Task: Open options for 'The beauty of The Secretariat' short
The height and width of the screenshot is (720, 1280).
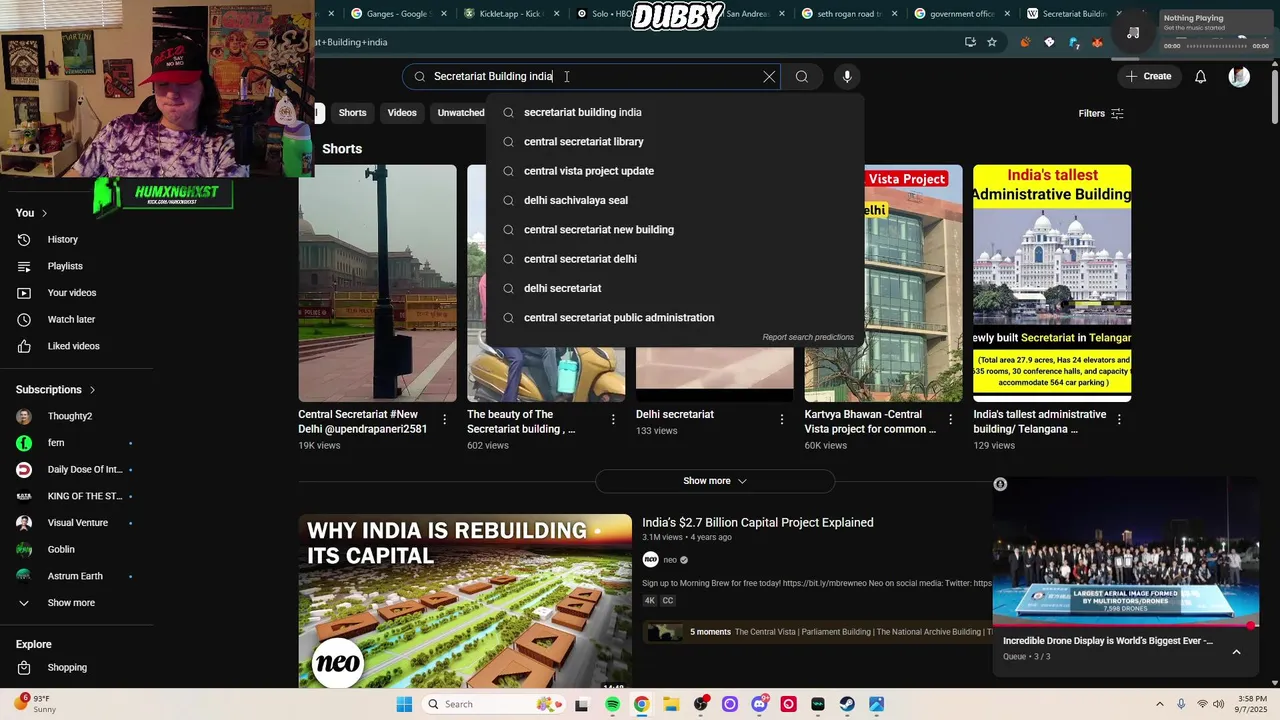Action: click(614, 420)
